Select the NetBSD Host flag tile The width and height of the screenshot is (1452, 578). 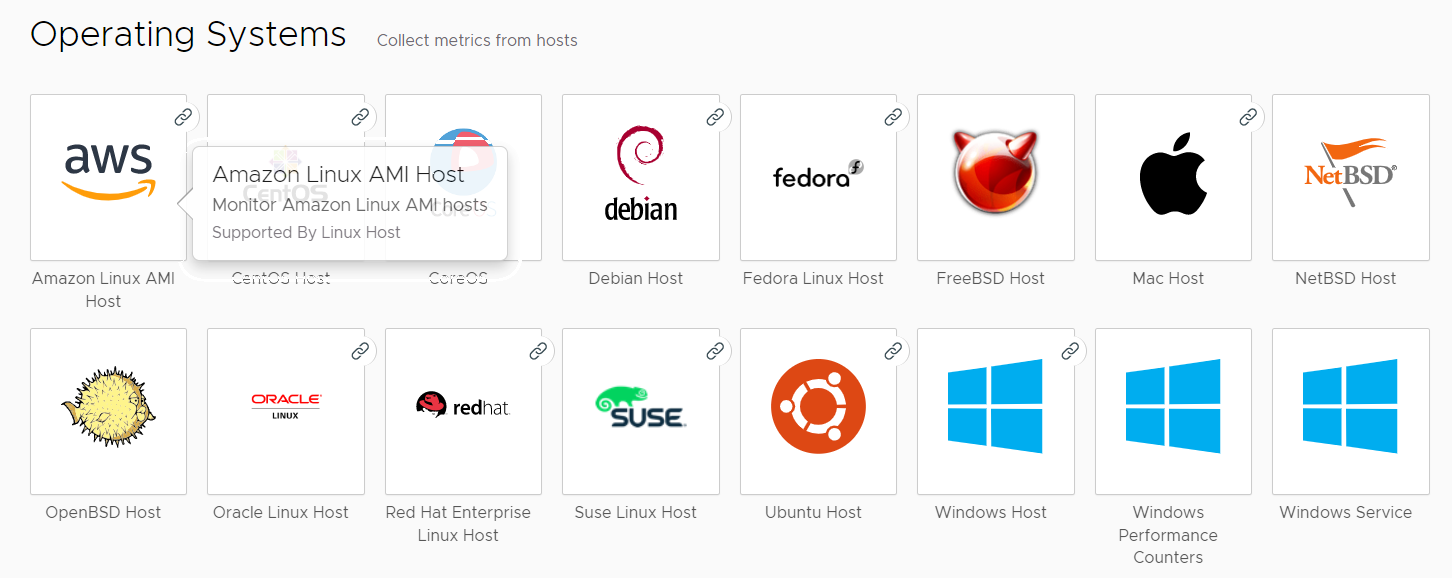pos(1351,177)
